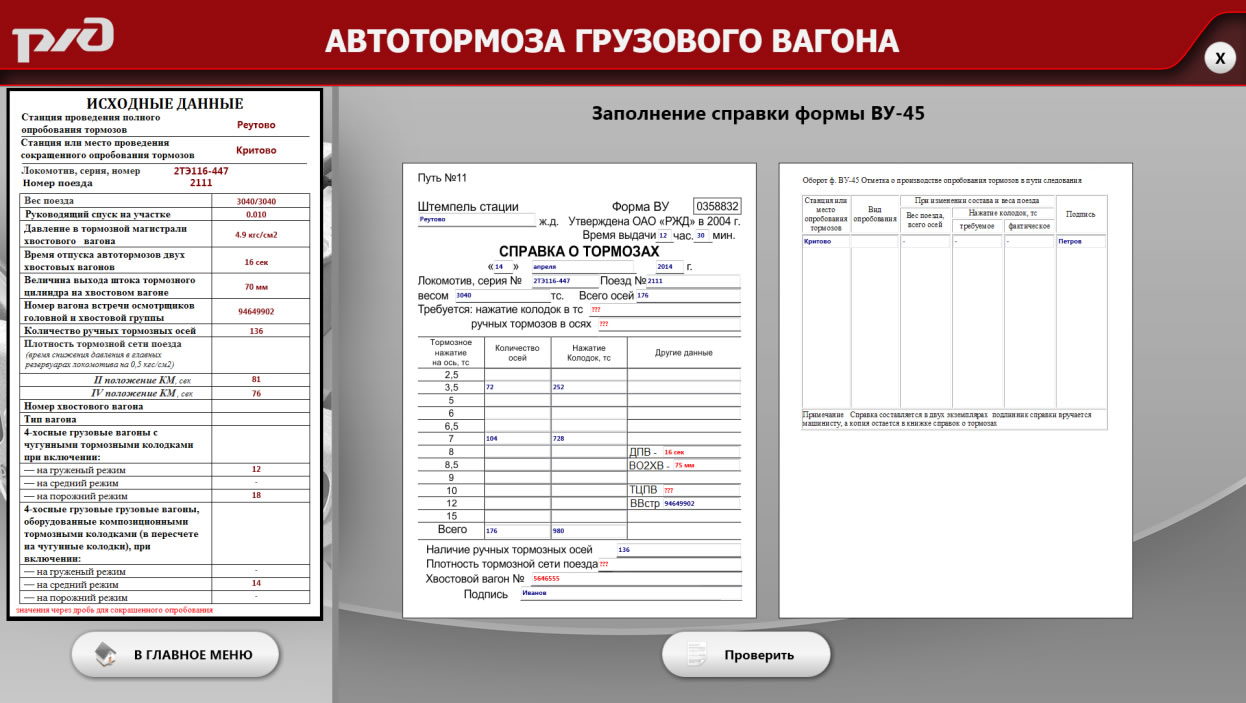1246x703 pixels.
Task: Edit the ДПВ field with 16 сек
Action: point(700,452)
